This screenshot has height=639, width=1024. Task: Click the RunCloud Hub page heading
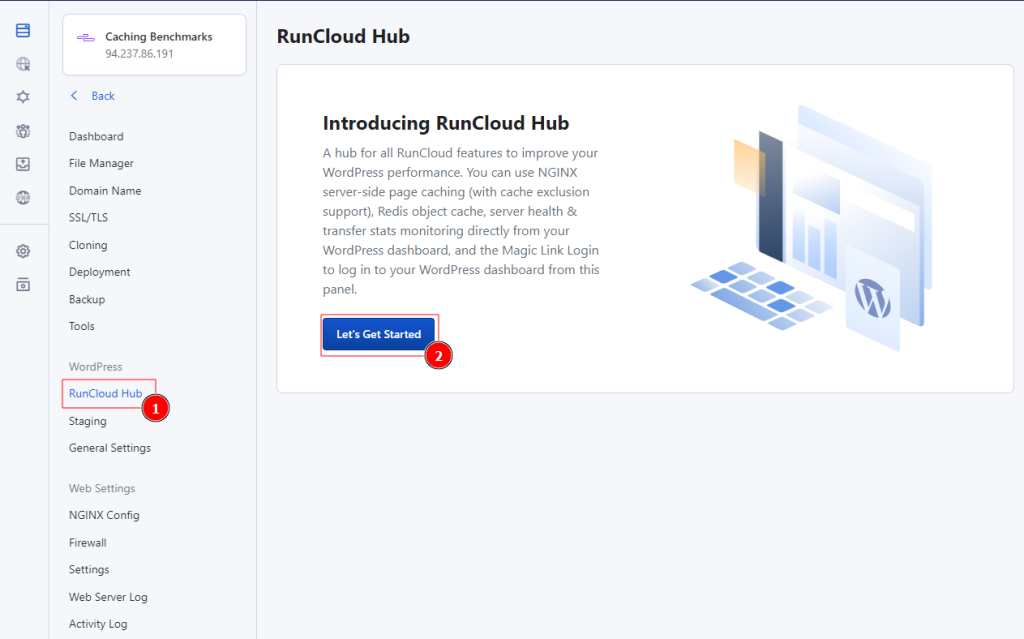(x=343, y=36)
